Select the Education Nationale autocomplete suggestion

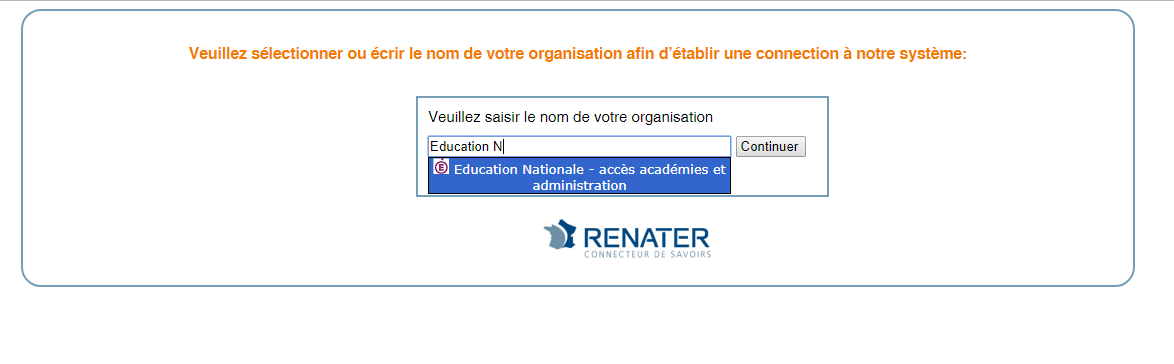tap(580, 176)
